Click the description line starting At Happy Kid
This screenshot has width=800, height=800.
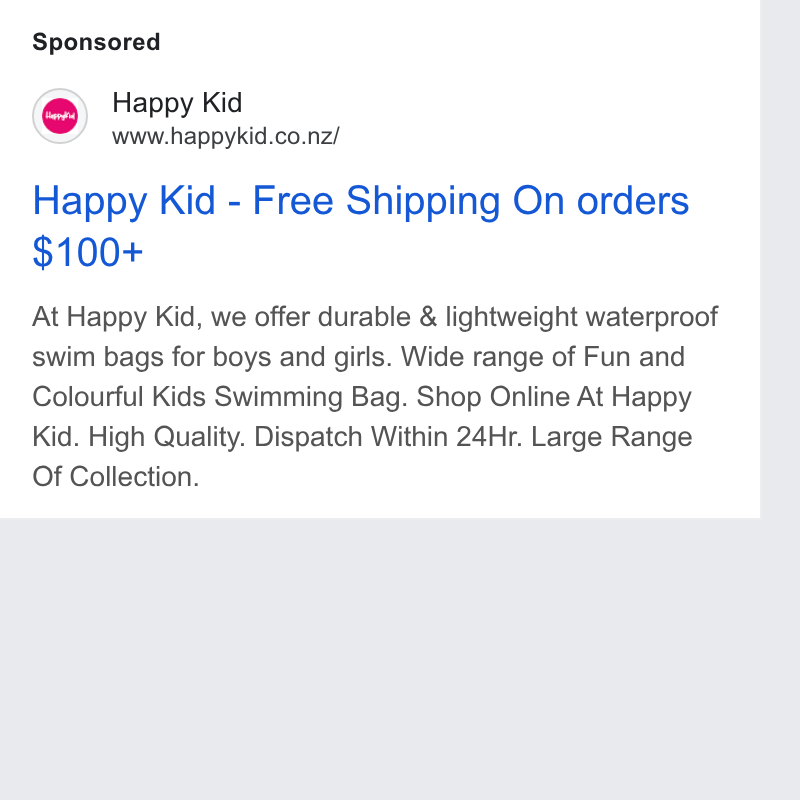click(x=375, y=317)
